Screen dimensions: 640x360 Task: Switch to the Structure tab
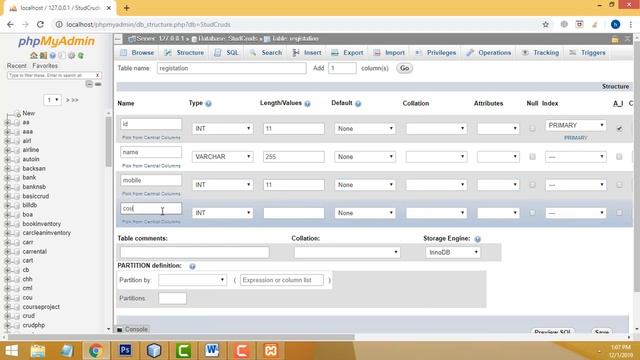coord(184,53)
